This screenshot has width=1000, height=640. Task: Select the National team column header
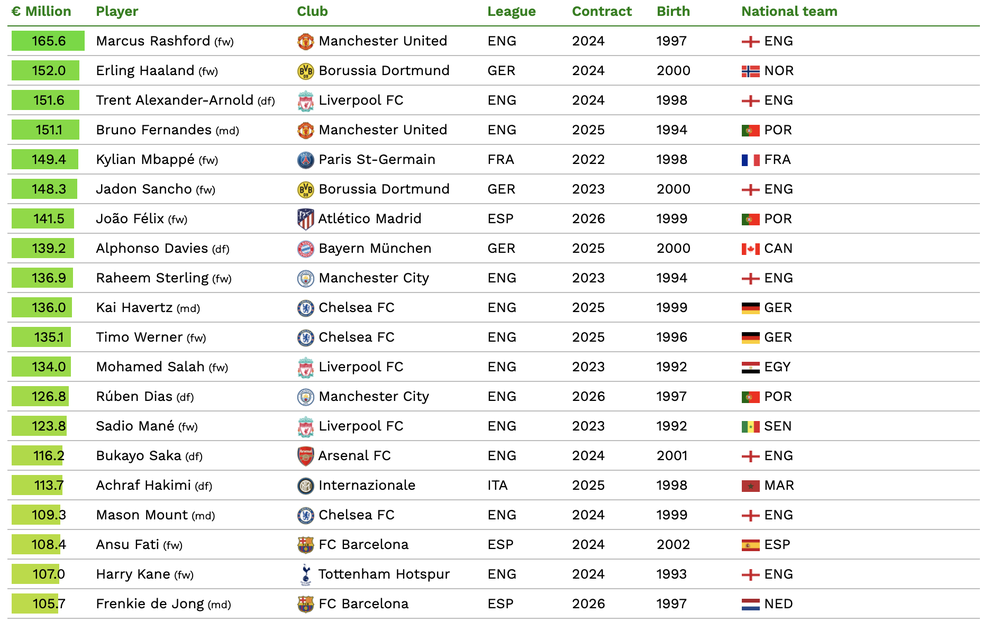pos(789,12)
